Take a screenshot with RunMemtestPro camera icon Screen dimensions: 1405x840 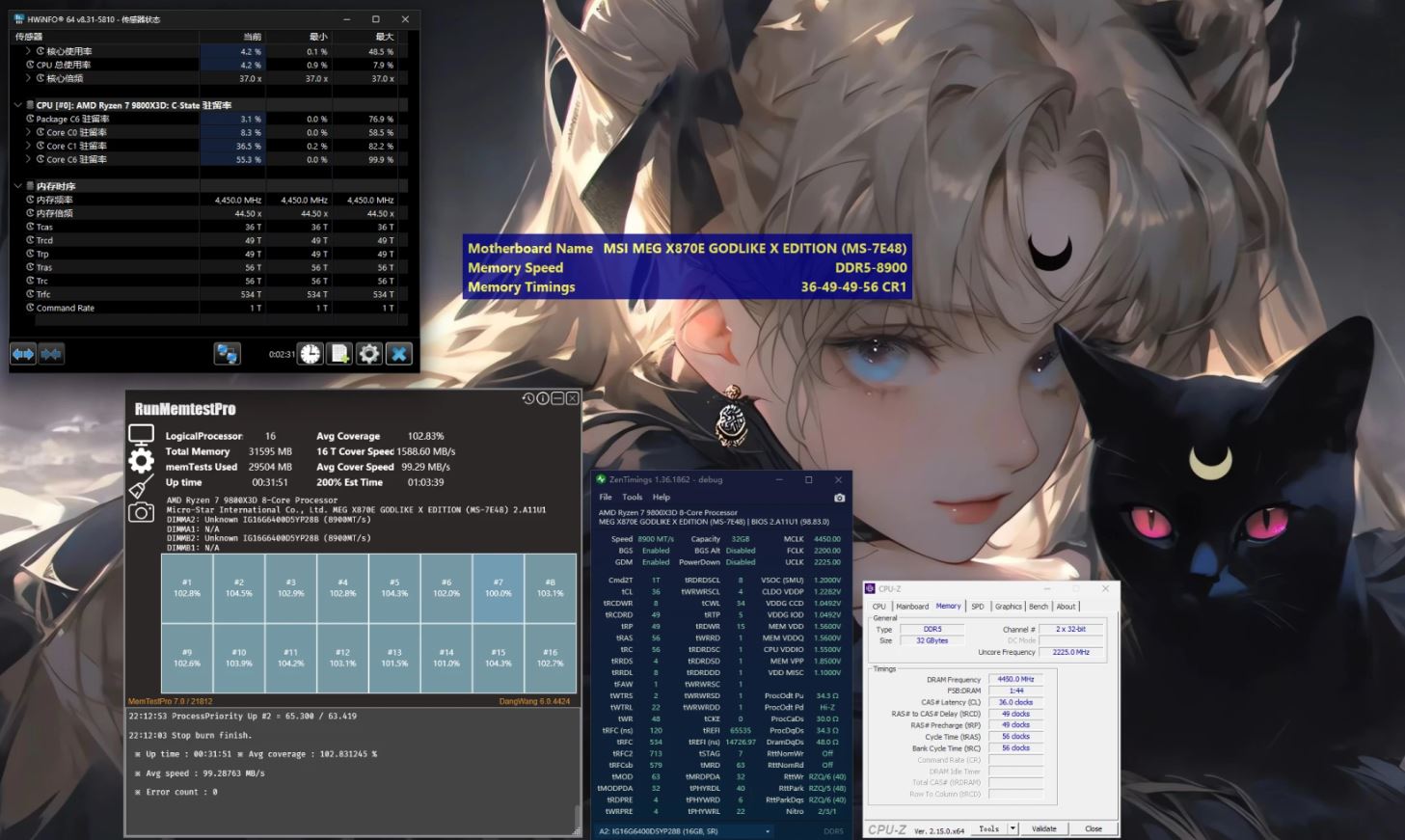click(x=141, y=514)
